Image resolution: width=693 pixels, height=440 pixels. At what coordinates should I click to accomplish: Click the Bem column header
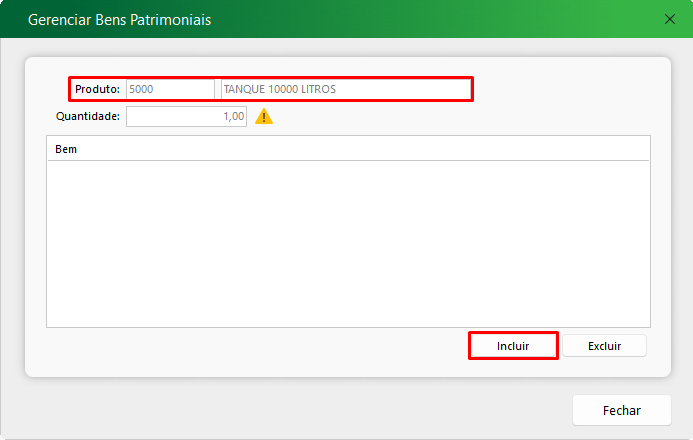(x=66, y=149)
